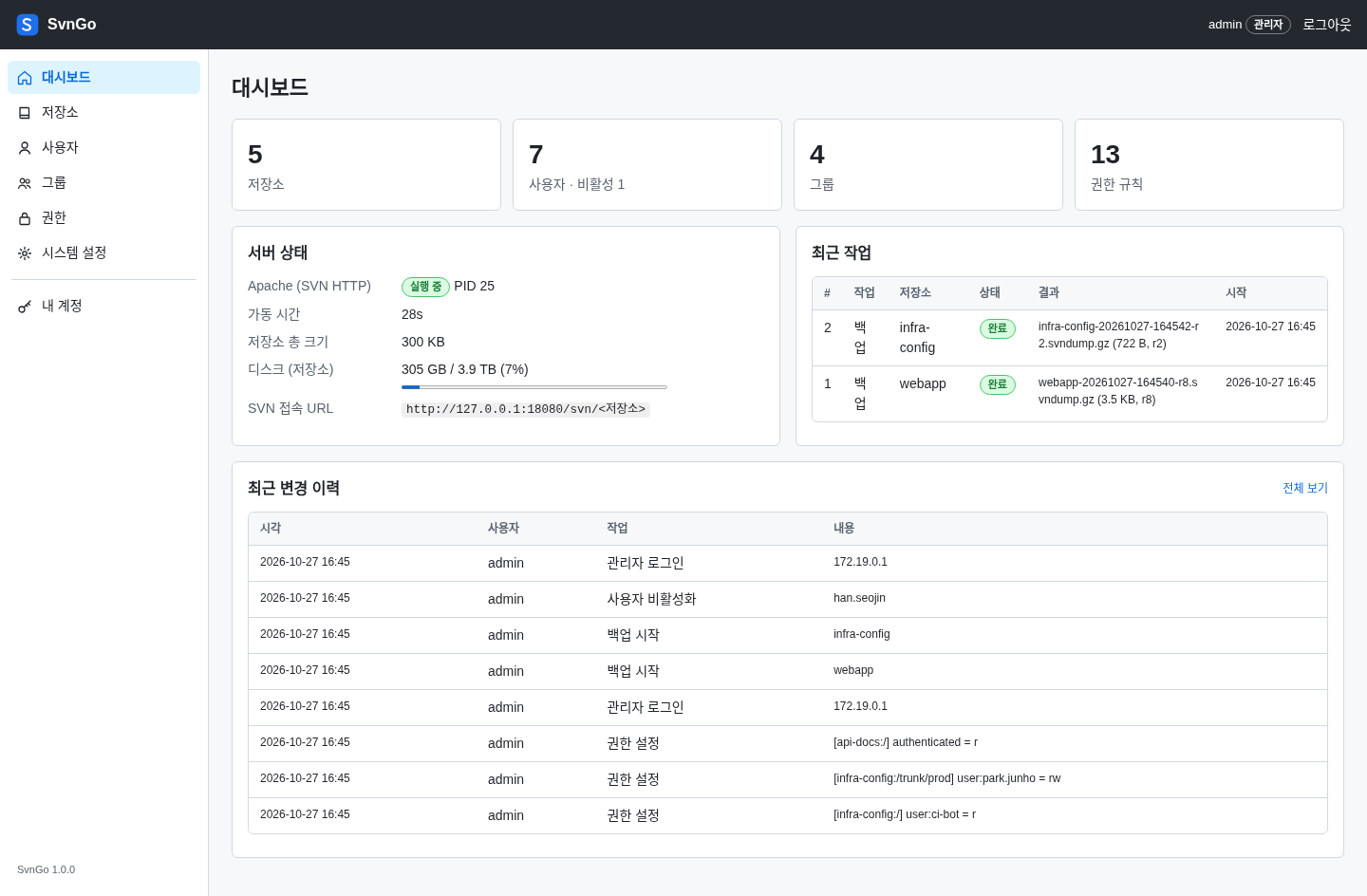Click the home icon beside 대시보드
1367x896 pixels.
point(25,78)
